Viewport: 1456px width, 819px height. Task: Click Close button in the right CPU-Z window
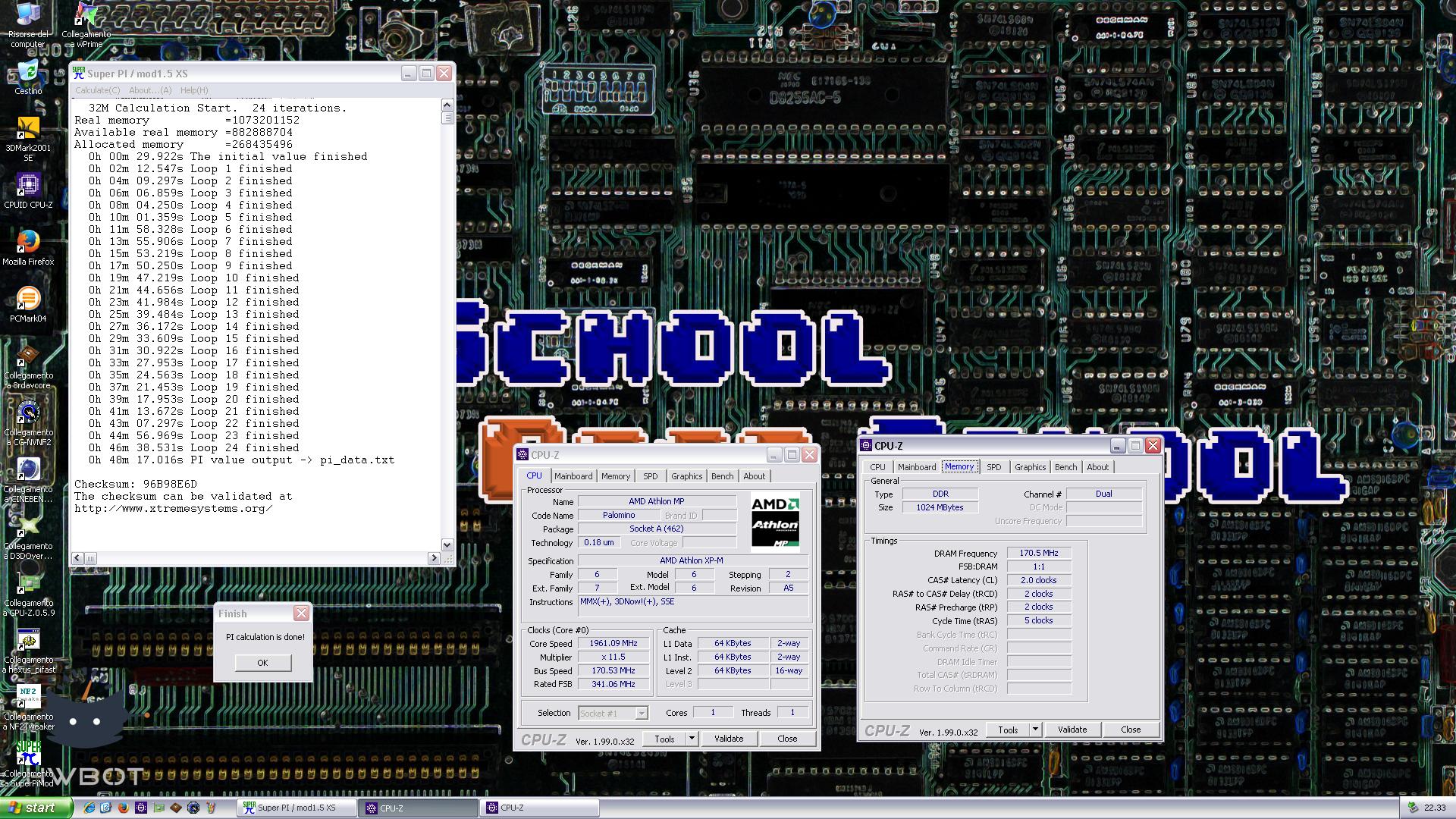point(1131,730)
